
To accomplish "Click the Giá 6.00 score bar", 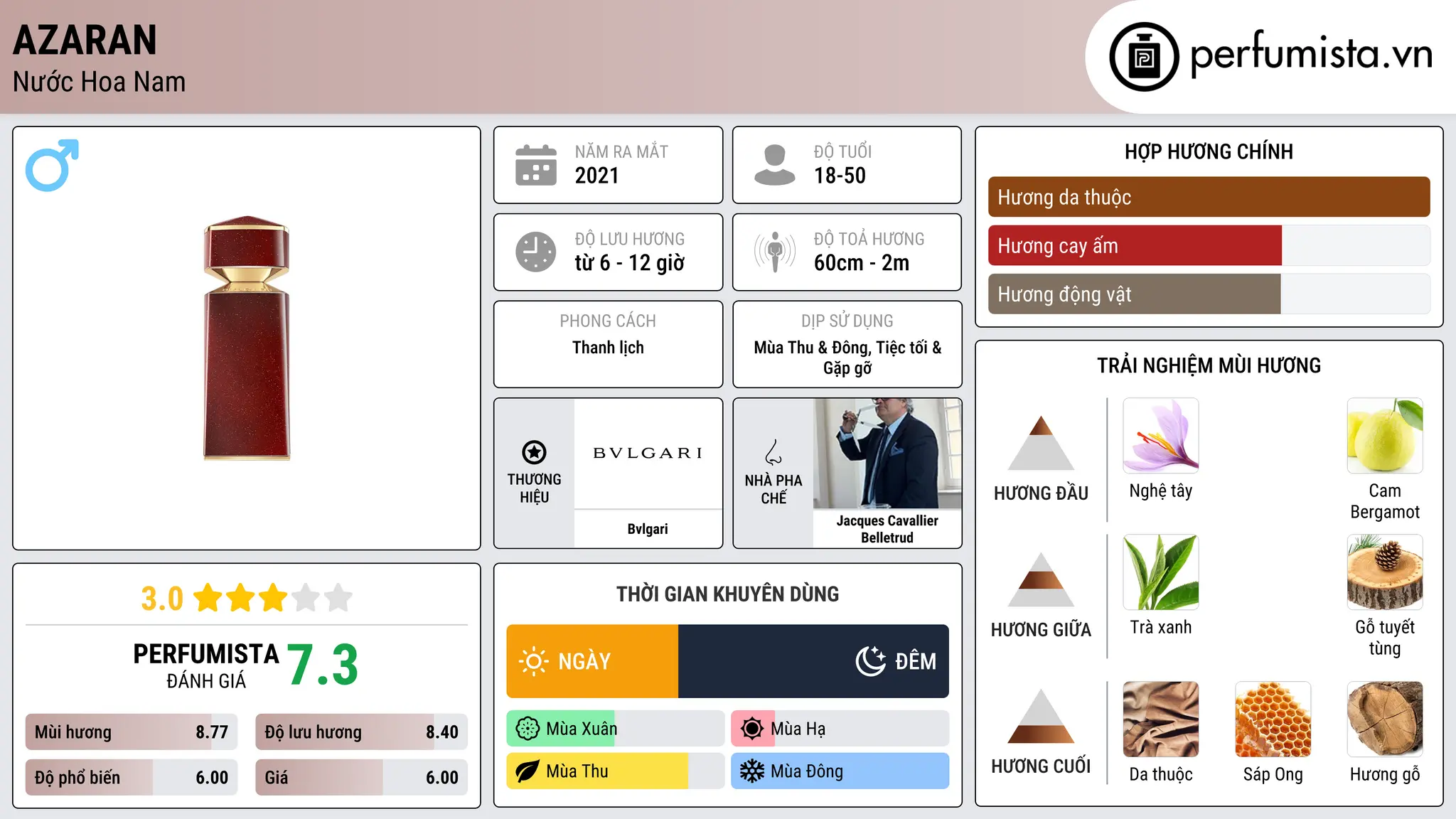I will pos(361,777).
